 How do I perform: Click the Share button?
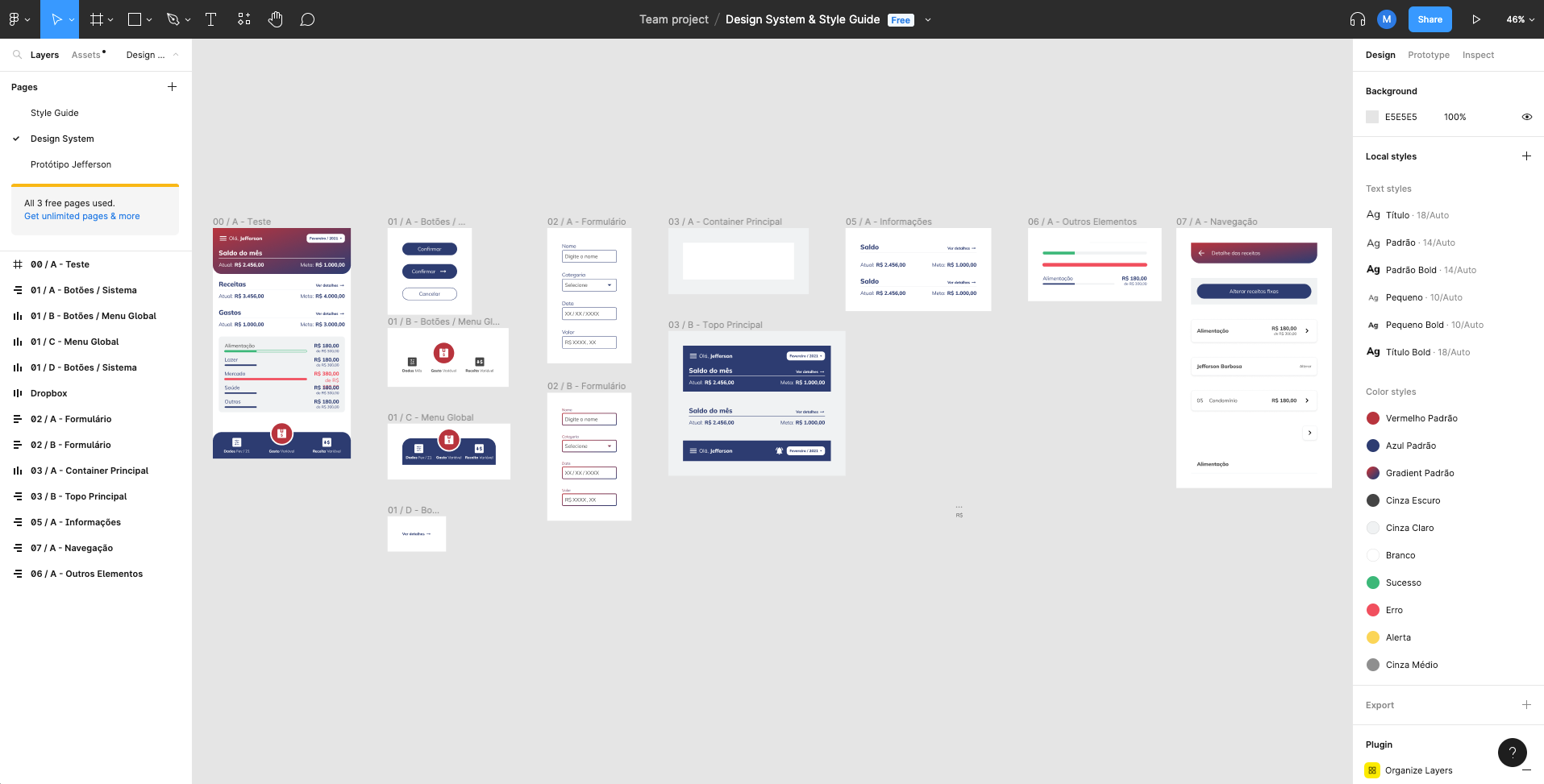[1430, 19]
